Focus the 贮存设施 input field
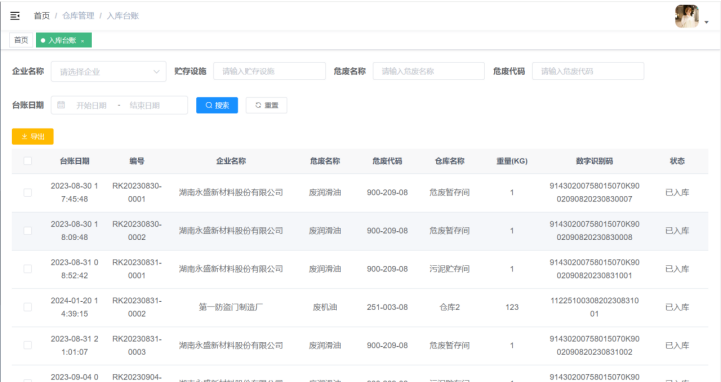The image size is (721, 382). tap(269, 71)
